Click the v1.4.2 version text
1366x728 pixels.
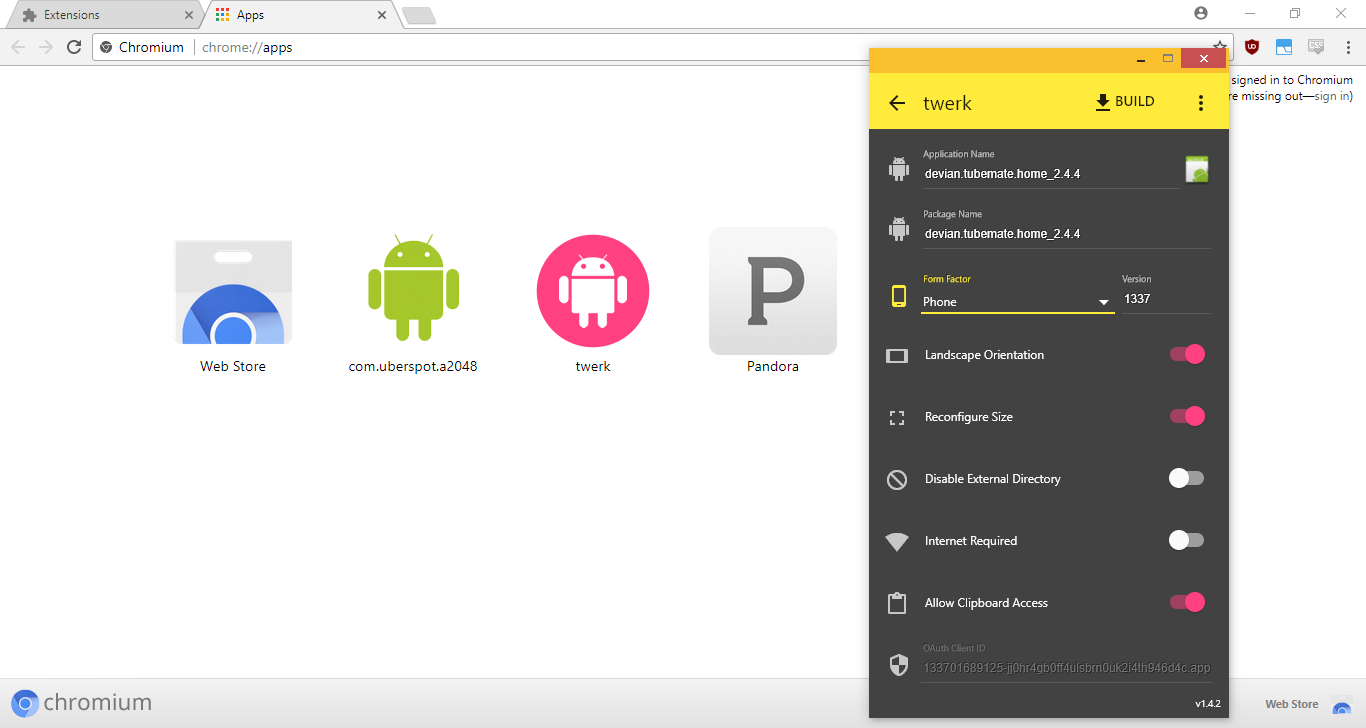point(1208,703)
